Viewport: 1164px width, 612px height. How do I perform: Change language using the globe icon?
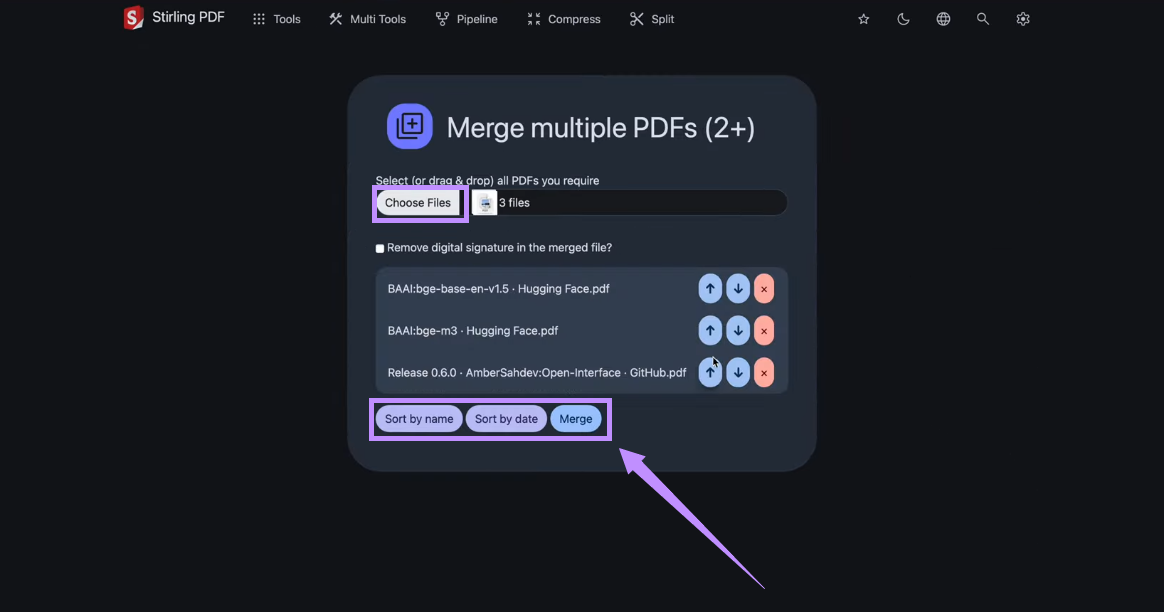(943, 18)
